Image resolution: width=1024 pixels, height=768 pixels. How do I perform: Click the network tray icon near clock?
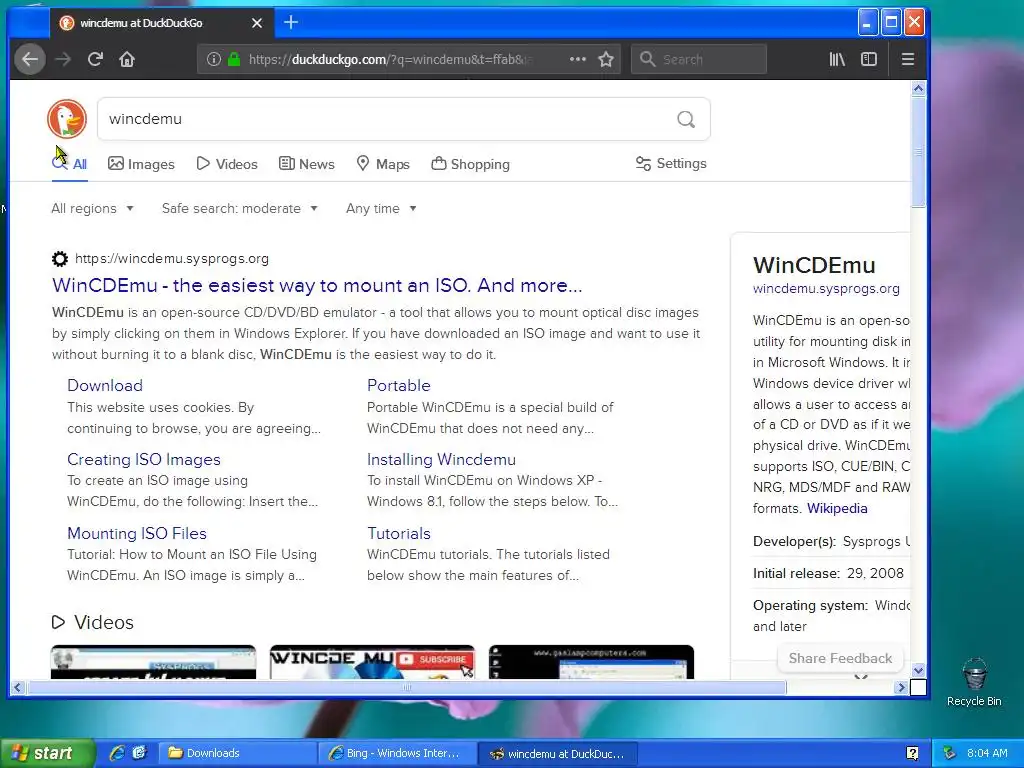(950, 753)
